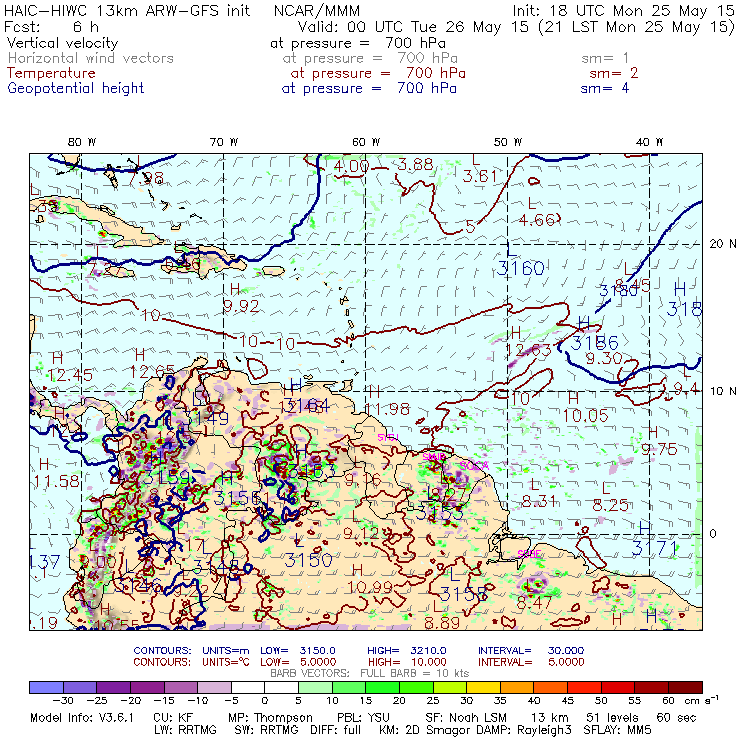
Task: Click the blue '3186' height maximum label
Action: (594, 343)
